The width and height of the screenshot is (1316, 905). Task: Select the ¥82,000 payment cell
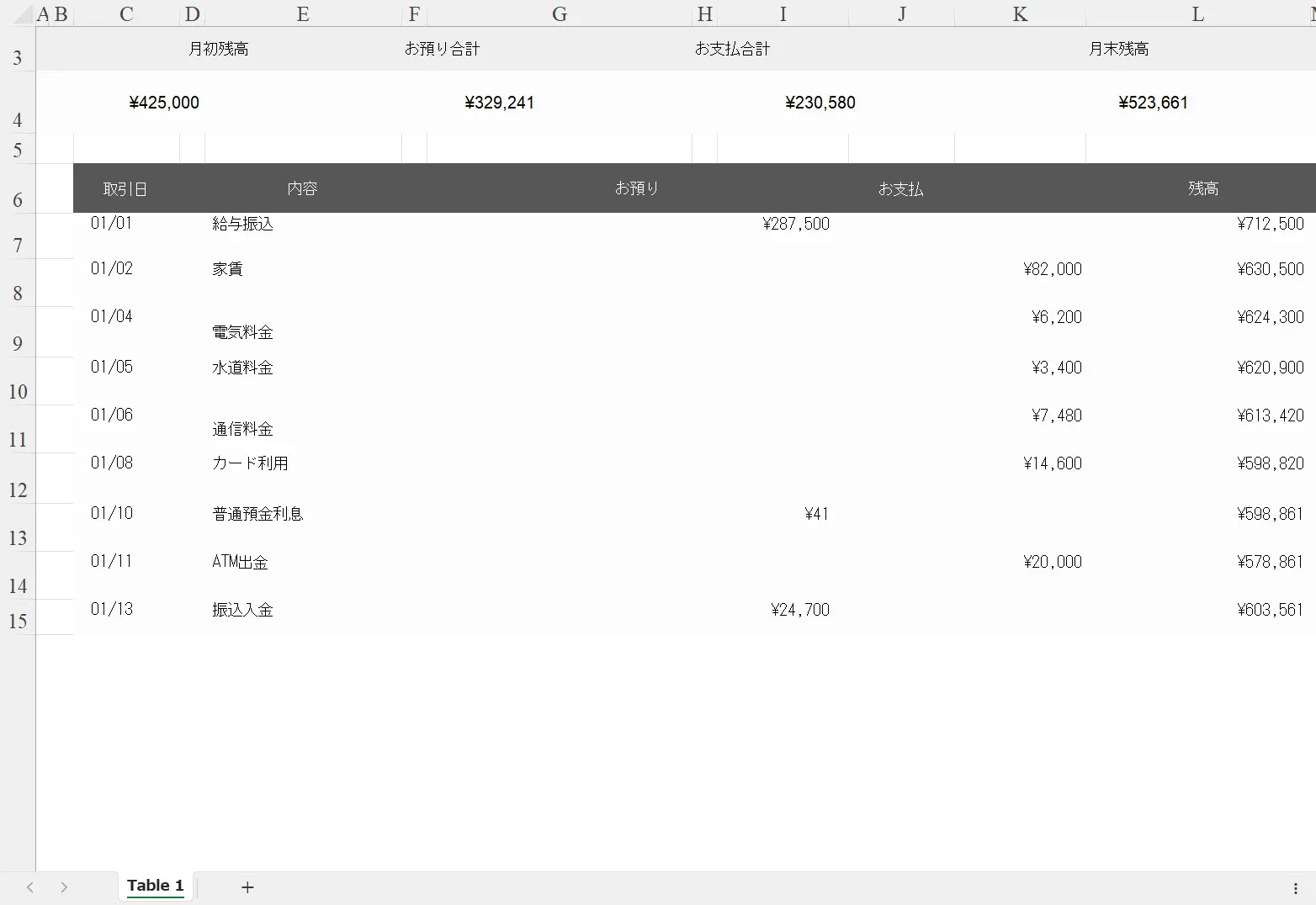point(1053,269)
